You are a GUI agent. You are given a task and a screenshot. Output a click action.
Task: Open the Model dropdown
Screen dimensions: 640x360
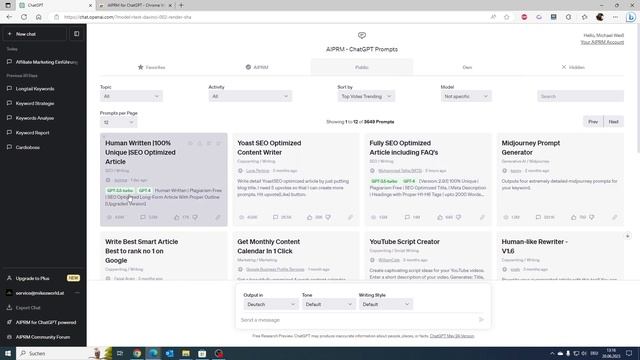(x=466, y=96)
